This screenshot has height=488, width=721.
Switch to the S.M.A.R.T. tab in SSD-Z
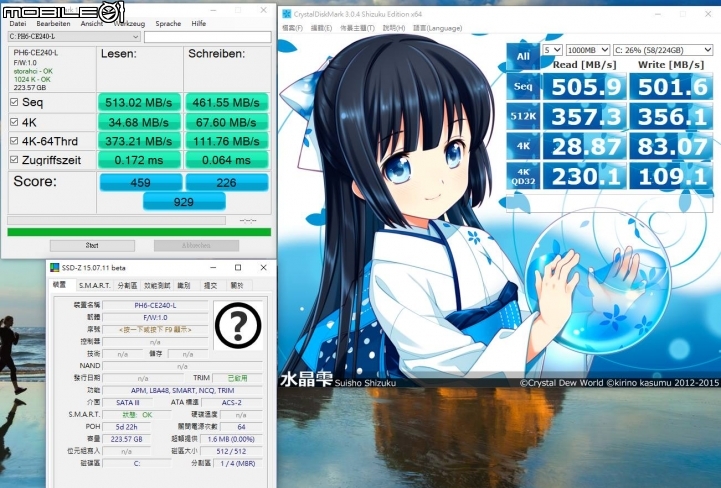click(95, 286)
